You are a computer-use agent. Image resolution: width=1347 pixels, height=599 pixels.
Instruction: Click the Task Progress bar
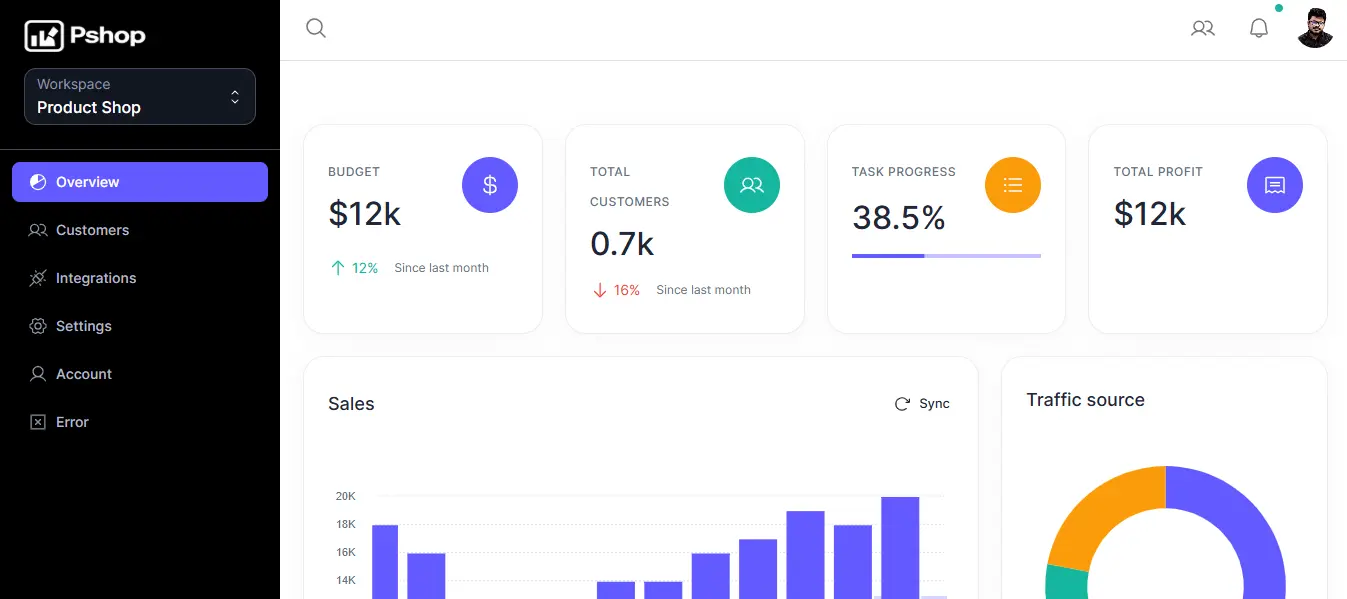946,256
